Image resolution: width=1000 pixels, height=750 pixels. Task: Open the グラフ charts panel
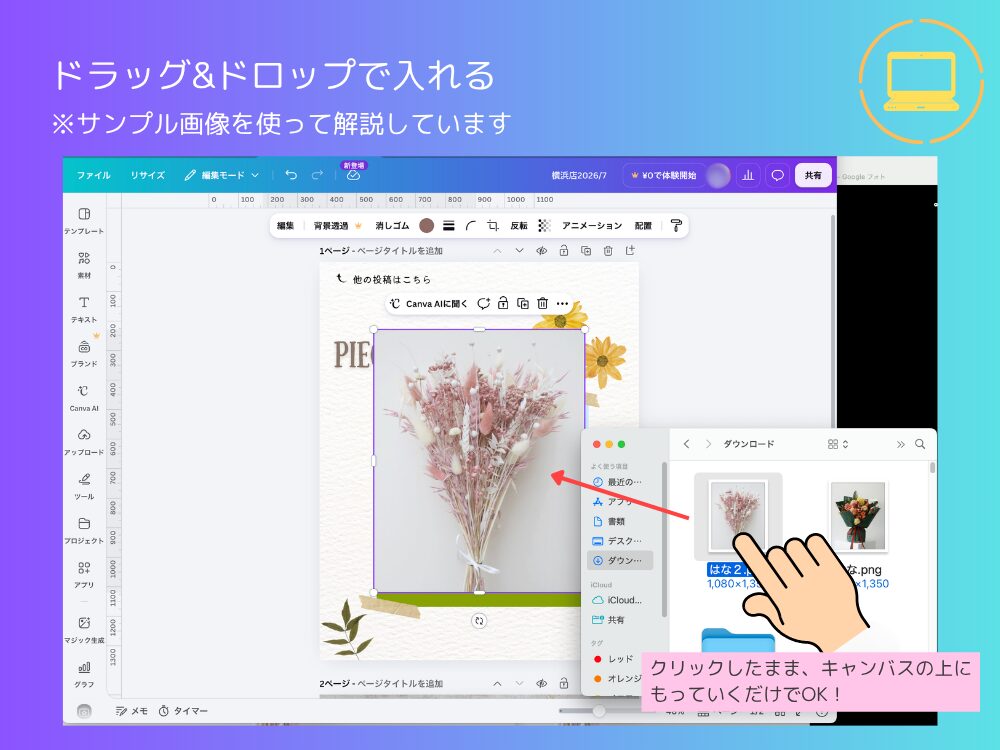coord(84,673)
